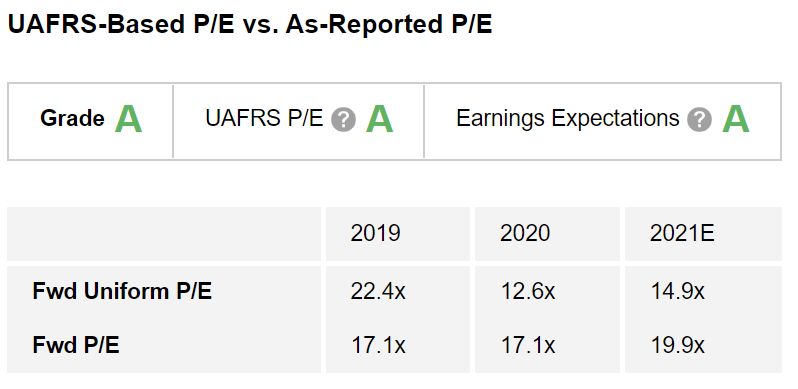Click the 17.1x Fwd P/E for 2020

(528, 345)
